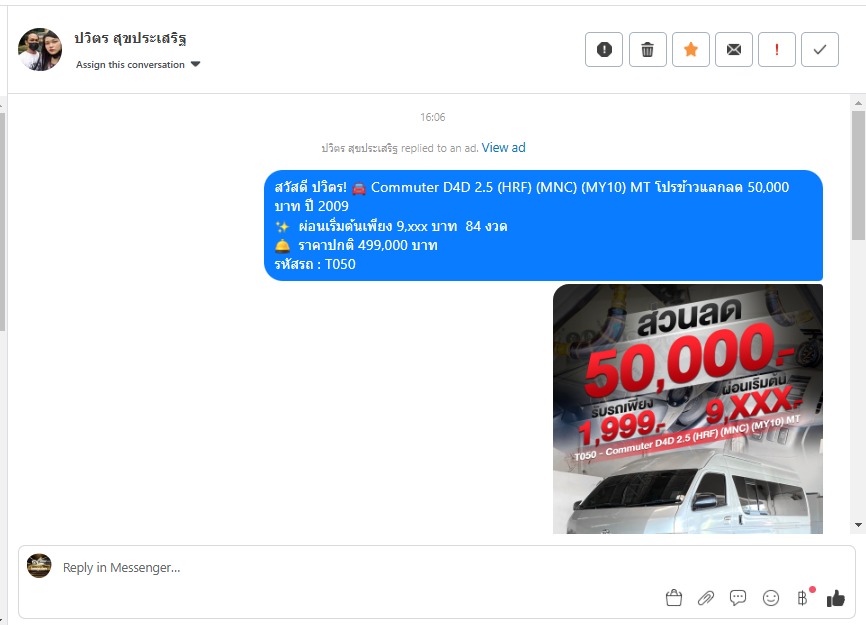The image size is (866, 625).
Task: Flag conversation with red exclamation priority icon
Action: point(777,50)
